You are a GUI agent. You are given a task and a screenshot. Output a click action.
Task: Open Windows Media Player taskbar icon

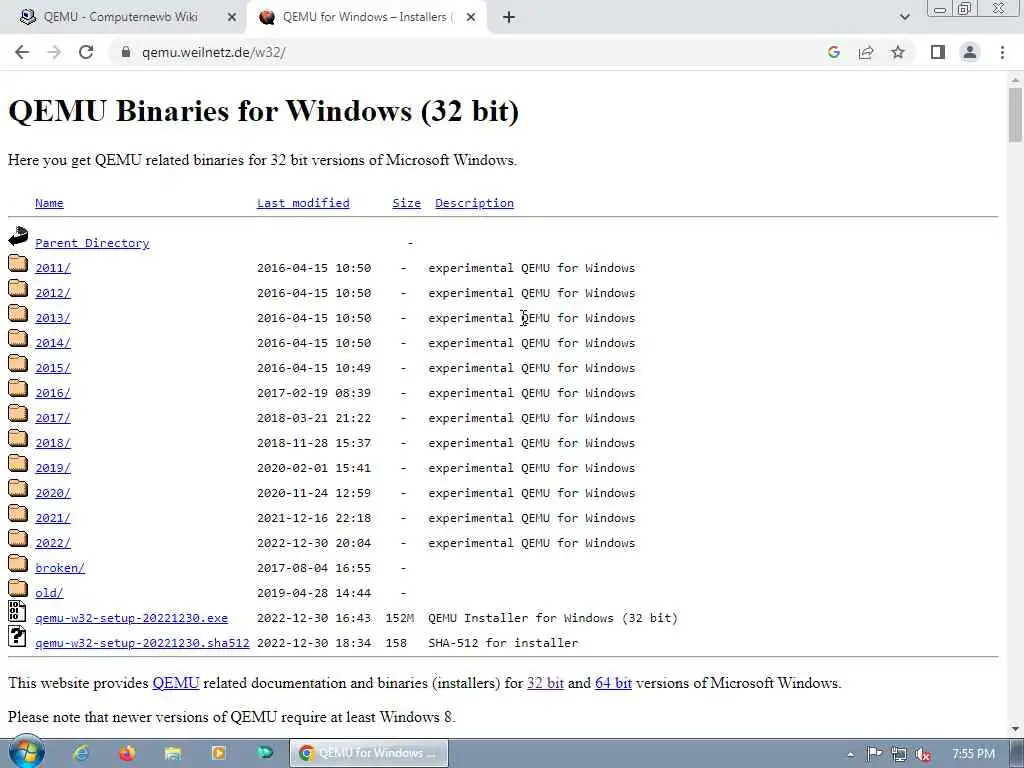(x=219, y=754)
